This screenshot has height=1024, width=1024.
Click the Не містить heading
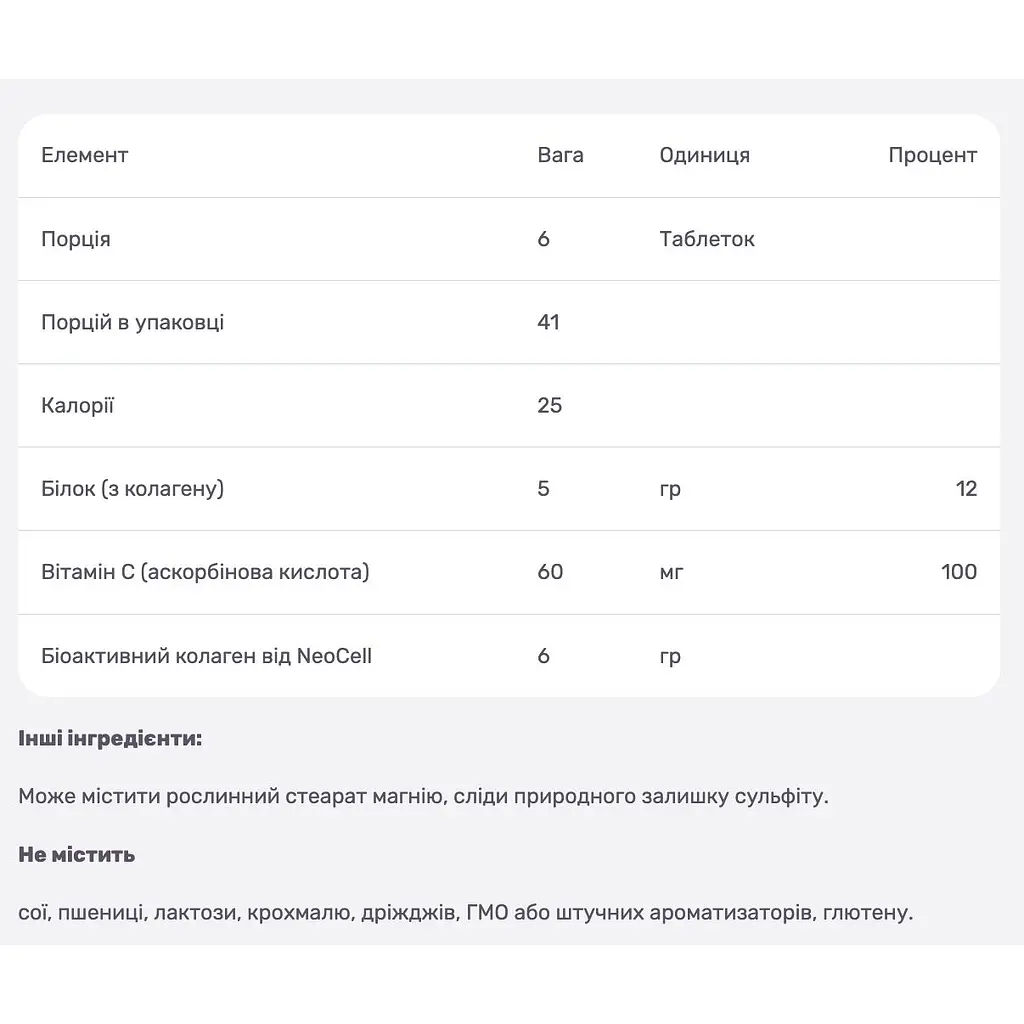tap(76, 855)
